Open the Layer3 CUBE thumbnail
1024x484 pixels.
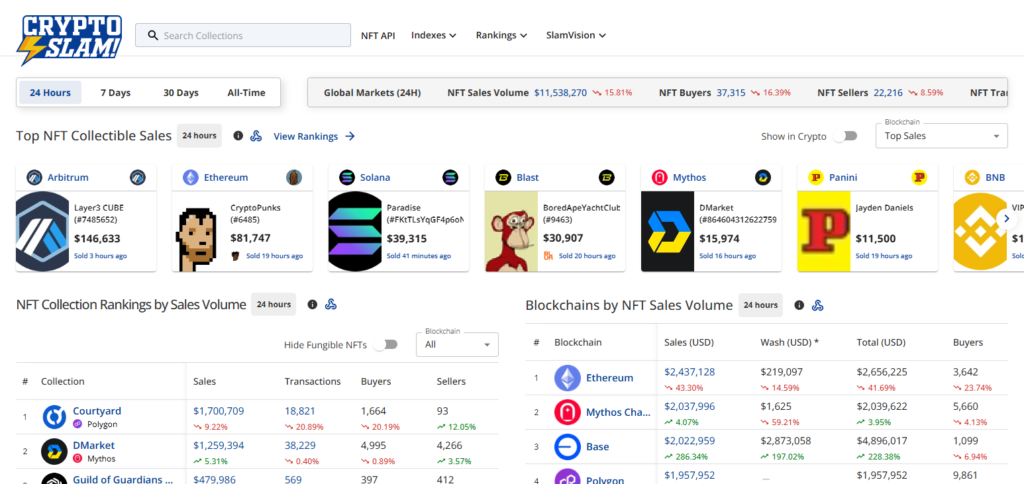point(42,231)
